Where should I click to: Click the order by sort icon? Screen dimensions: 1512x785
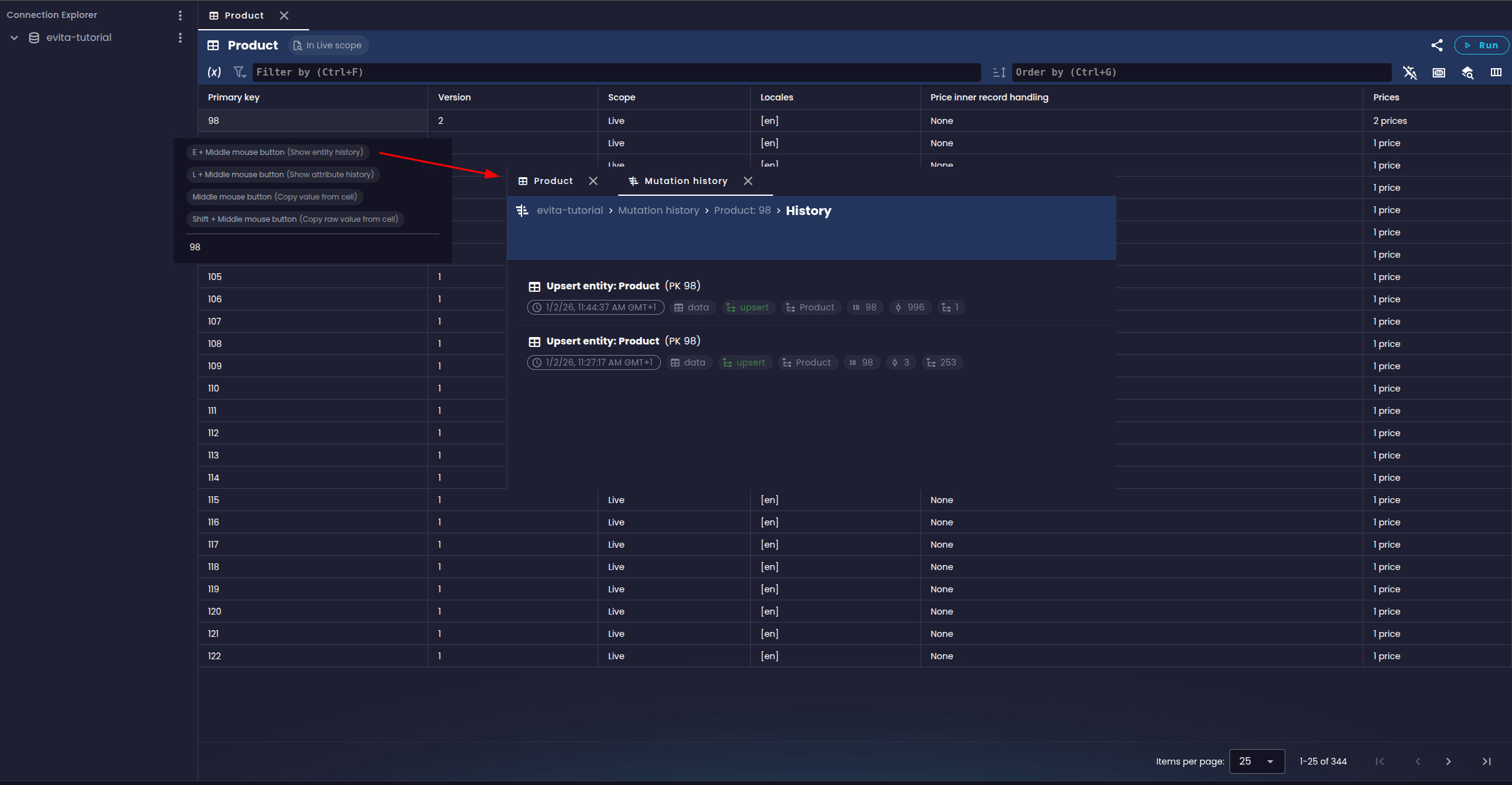click(999, 72)
